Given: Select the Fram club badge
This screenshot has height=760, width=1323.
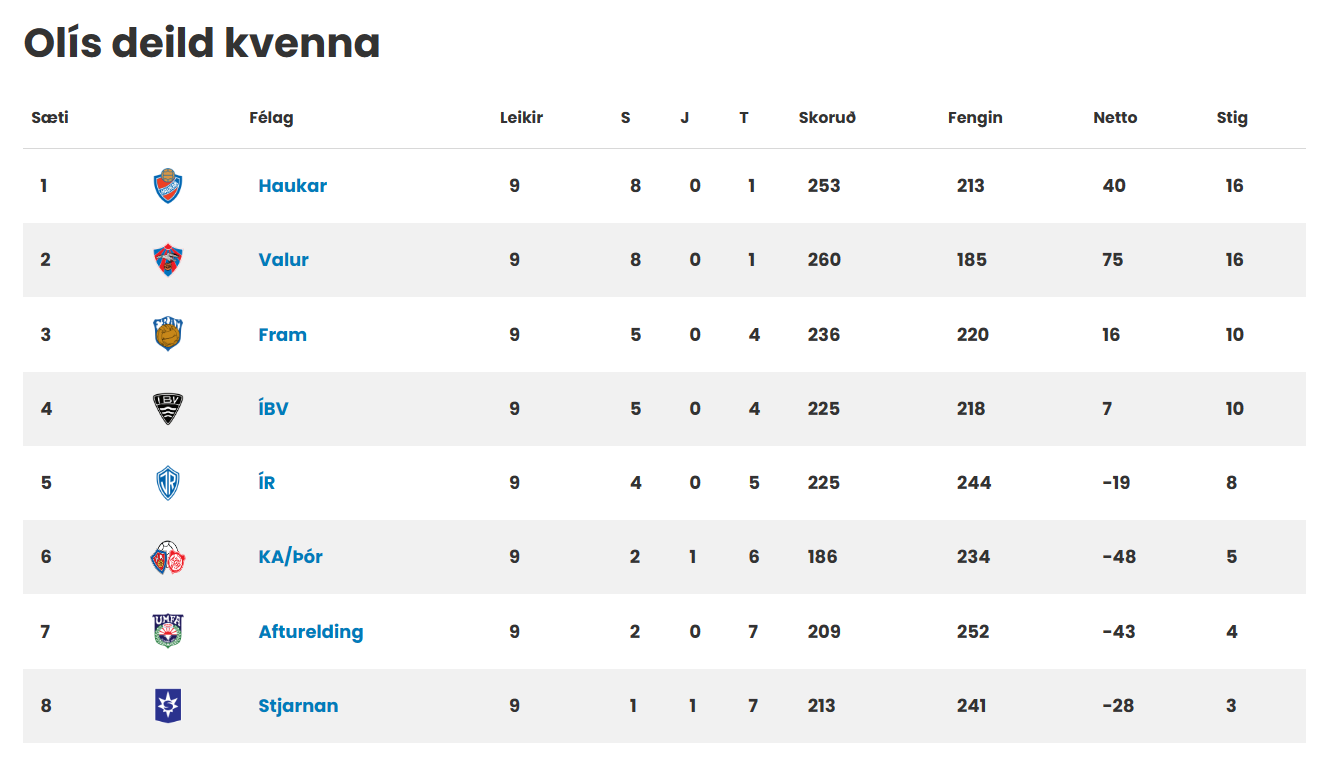Looking at the screenshot, I should click(168, 334).
